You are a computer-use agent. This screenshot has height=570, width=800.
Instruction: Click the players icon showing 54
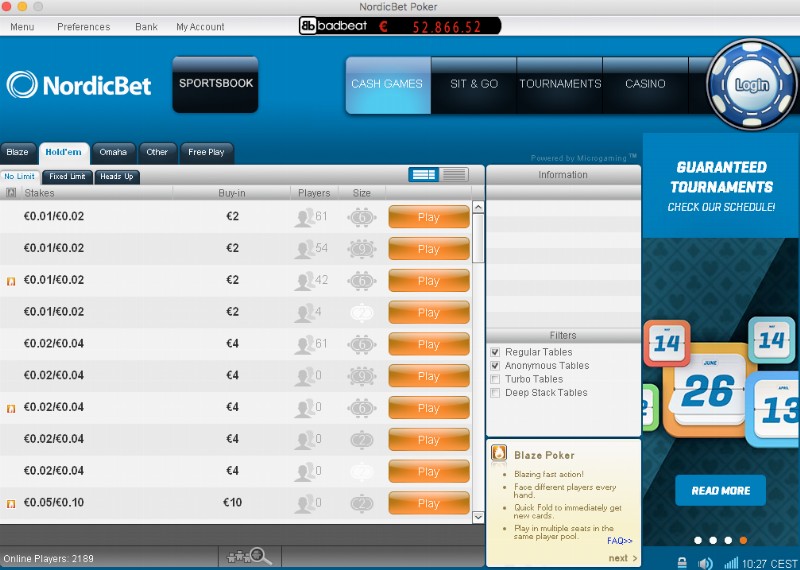tap(305, 249)
